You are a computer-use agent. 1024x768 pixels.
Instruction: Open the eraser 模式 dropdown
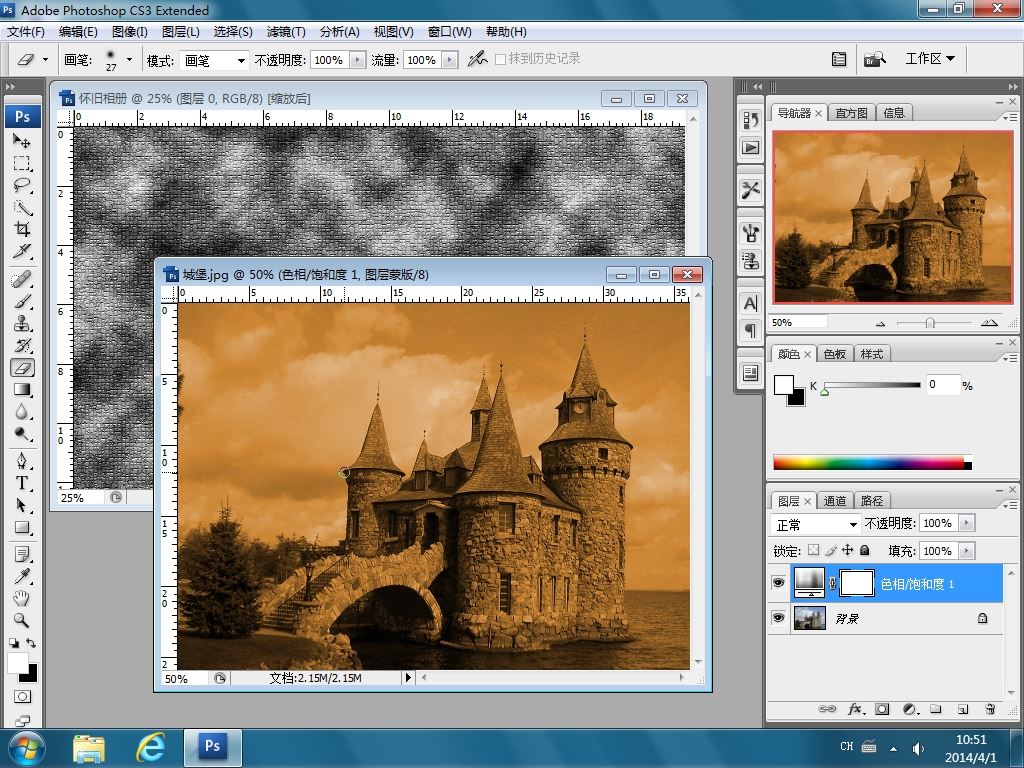(214, 61)
